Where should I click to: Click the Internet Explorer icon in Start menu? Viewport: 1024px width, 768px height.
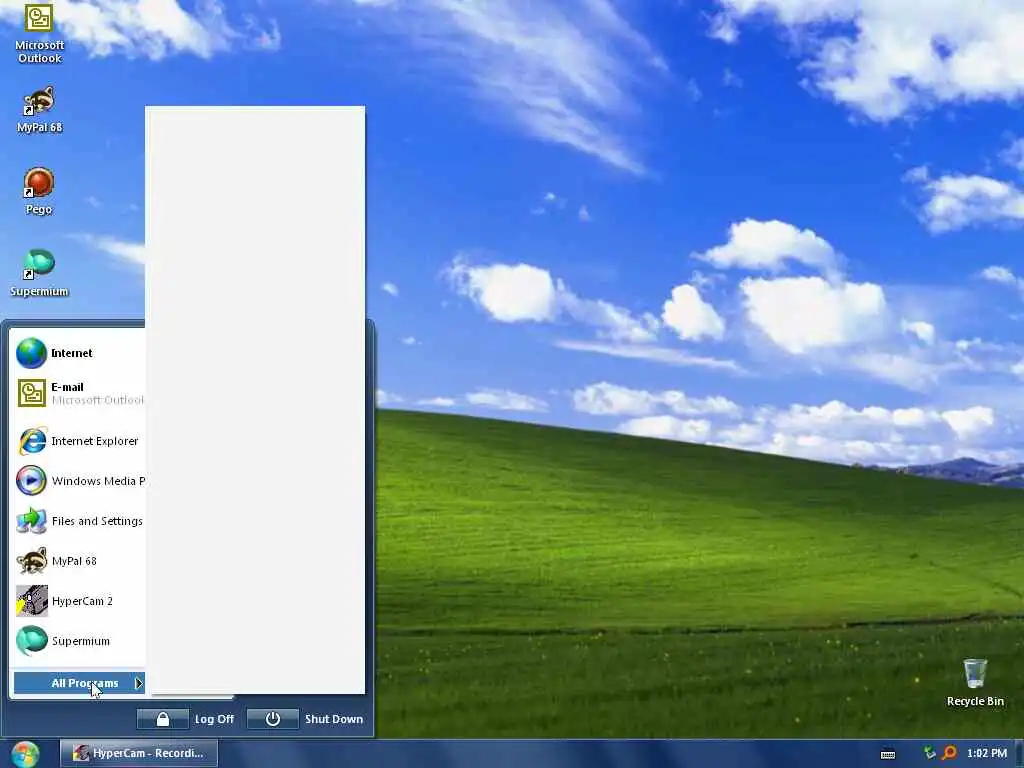click(x=31, y=441)
